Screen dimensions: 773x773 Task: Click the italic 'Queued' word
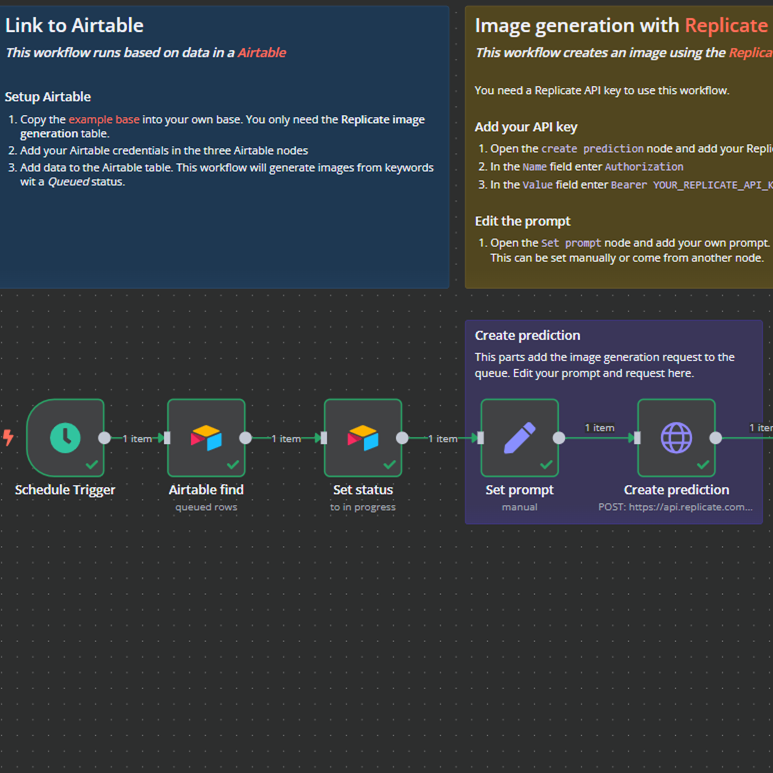(x=69, y=181)
